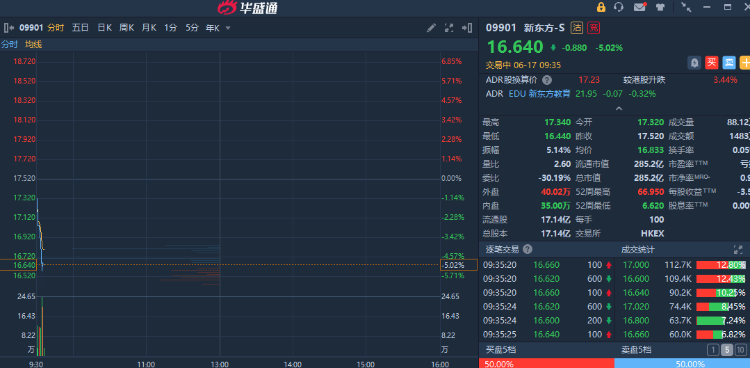
Task: Open the mail messages envelope icon
Action: click(x=640, y=7)
